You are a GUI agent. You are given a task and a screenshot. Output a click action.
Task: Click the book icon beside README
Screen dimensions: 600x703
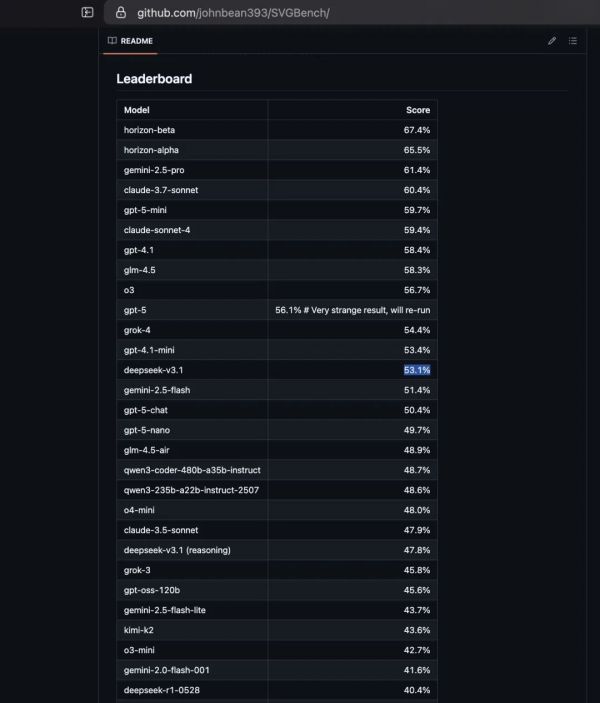[112, 41]
